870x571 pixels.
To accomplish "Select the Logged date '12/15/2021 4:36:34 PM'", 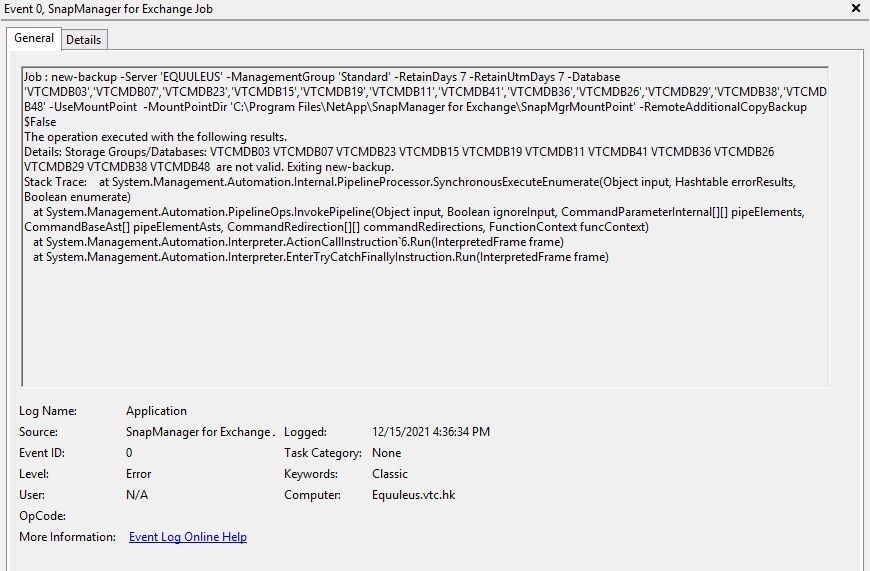I will [431, 432].
